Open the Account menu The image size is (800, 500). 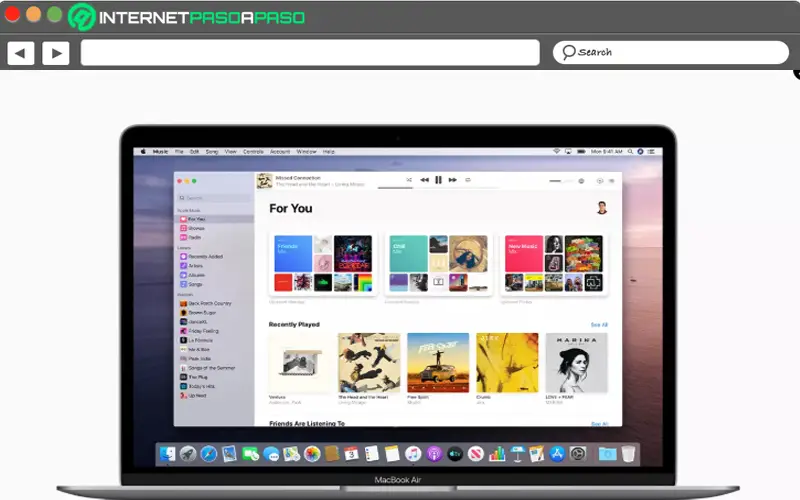pos(280,152)
